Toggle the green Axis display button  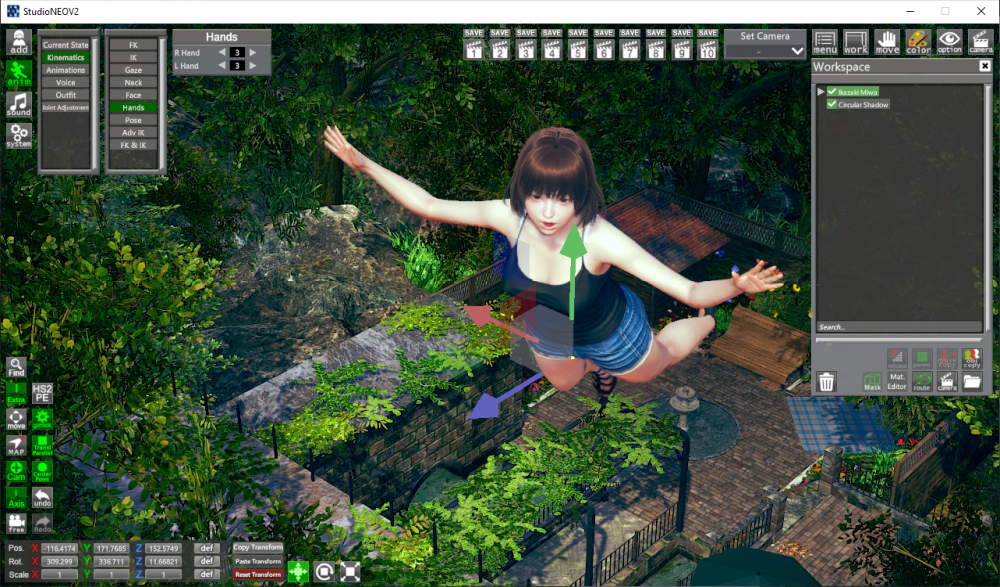(x=16, y=497)
